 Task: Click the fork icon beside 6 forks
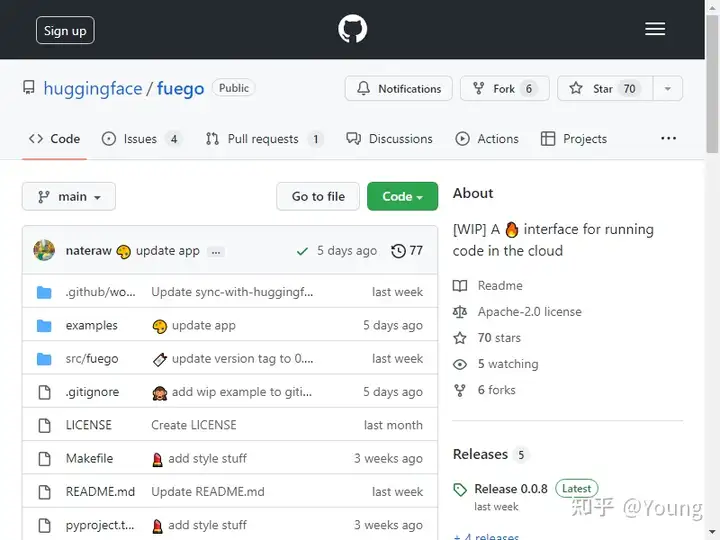460,390
